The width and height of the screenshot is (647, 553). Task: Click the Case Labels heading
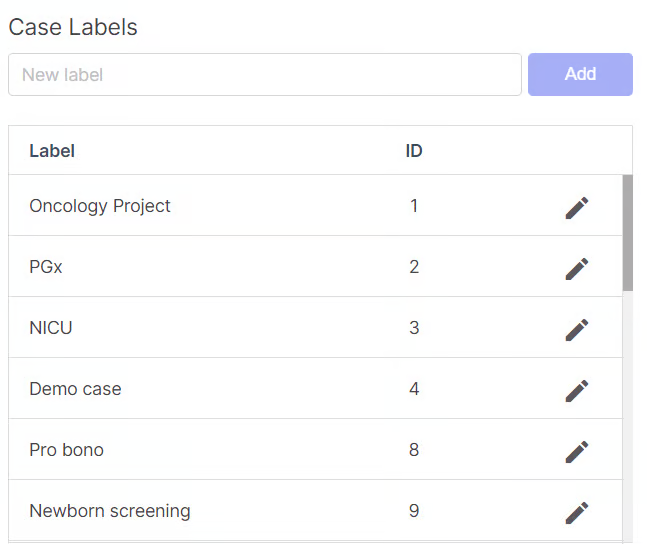73,27
